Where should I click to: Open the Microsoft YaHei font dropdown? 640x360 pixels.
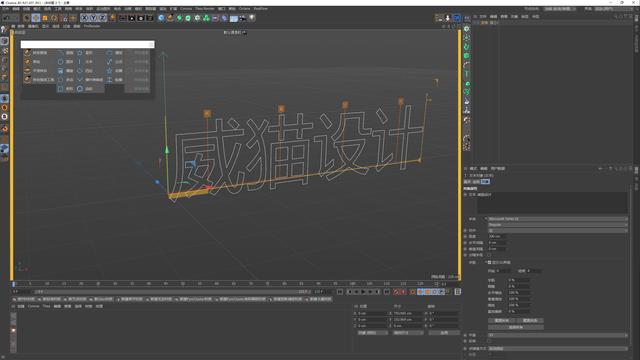pyautogui.click(x=558, y=219)
